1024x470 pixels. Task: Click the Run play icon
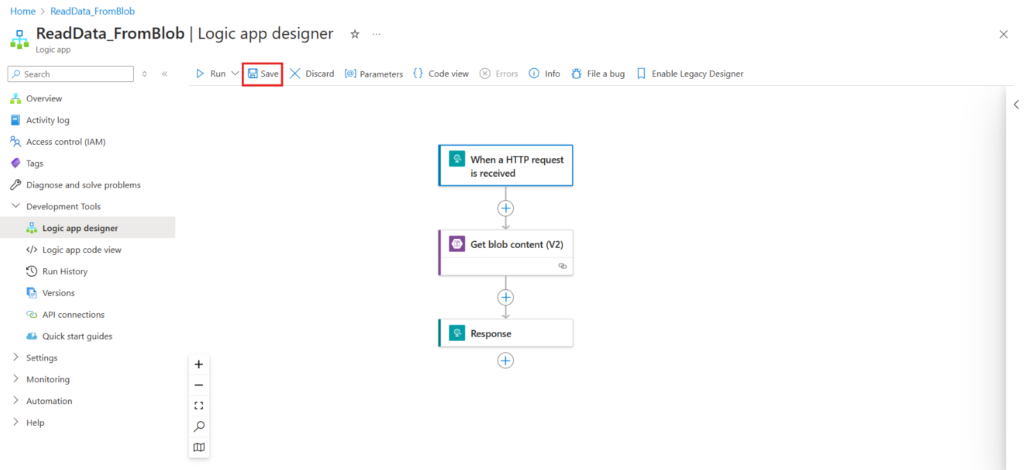(x=200, y=74)
